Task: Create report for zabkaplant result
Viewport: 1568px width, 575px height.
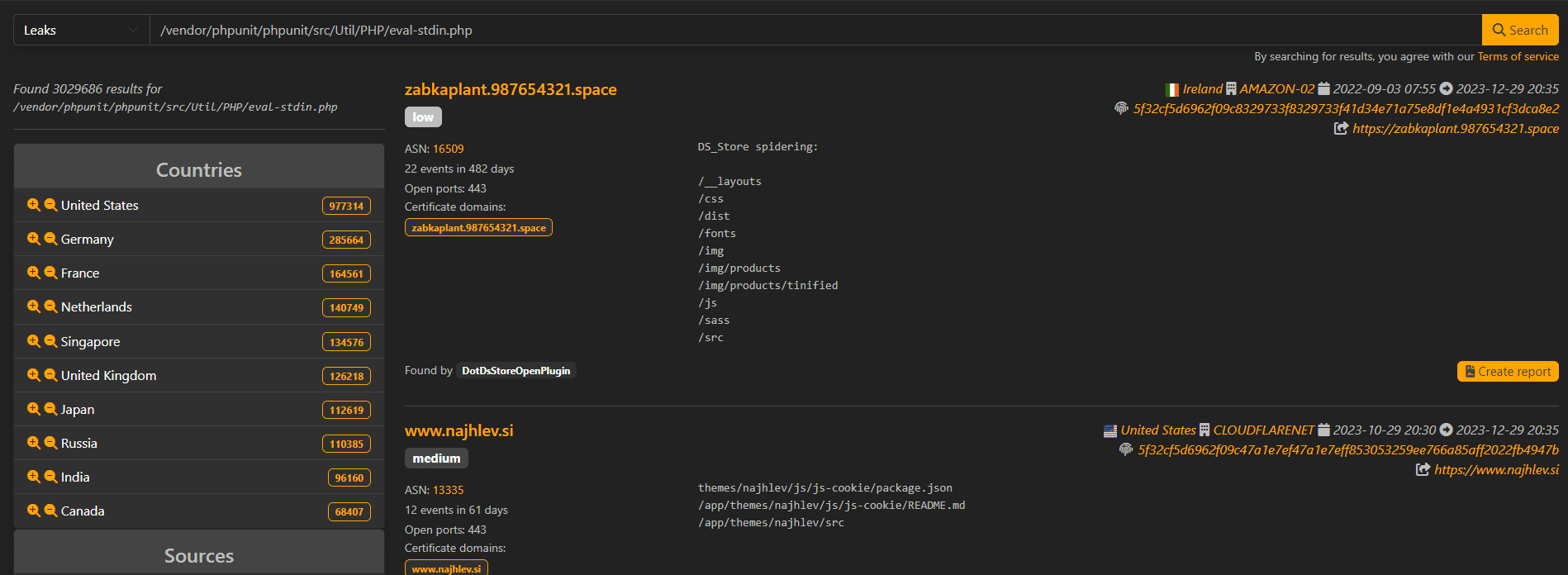Action: pyautogui.click(x=1507, y=372)
